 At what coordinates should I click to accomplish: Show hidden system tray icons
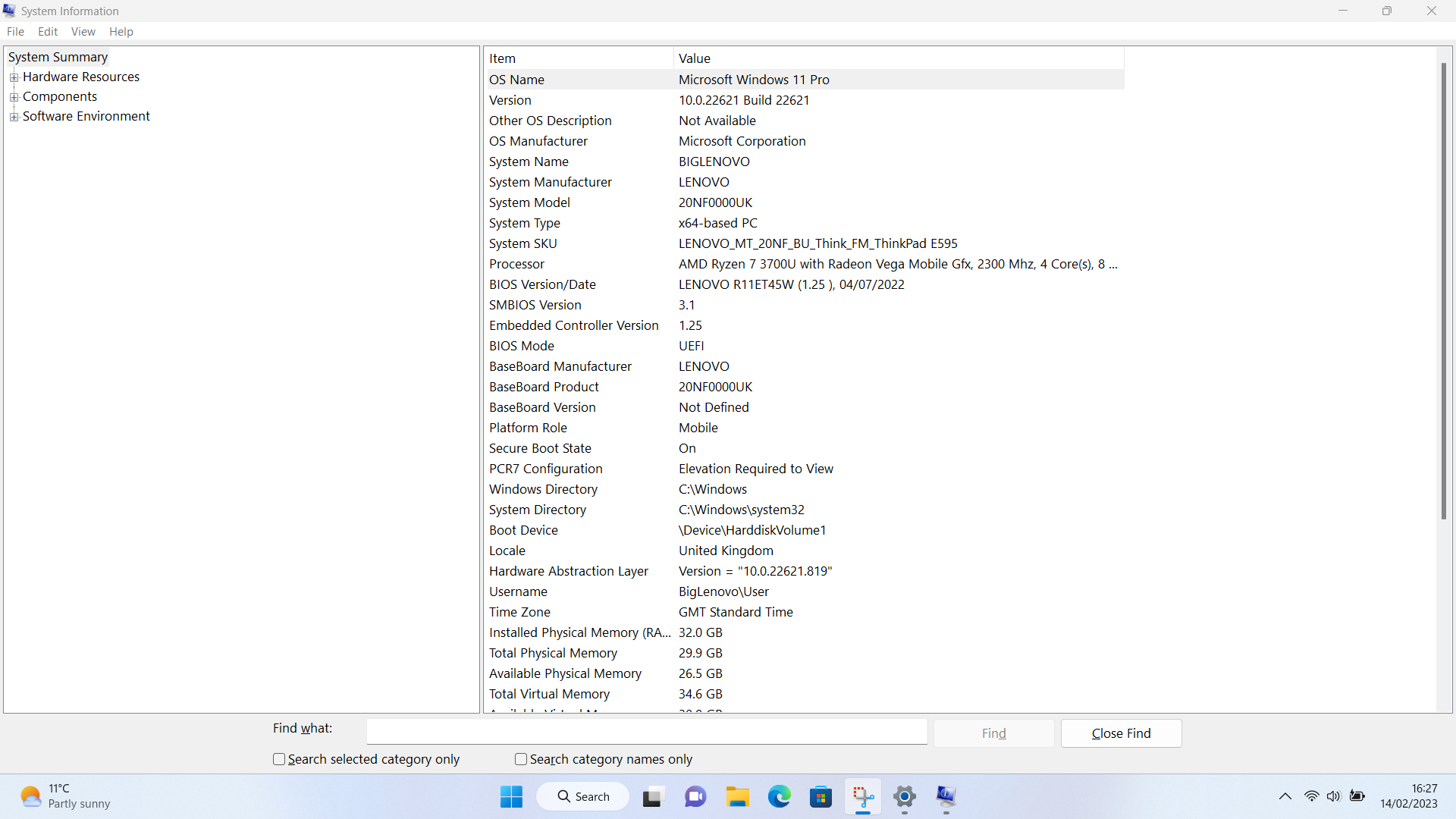(1285, 796)
